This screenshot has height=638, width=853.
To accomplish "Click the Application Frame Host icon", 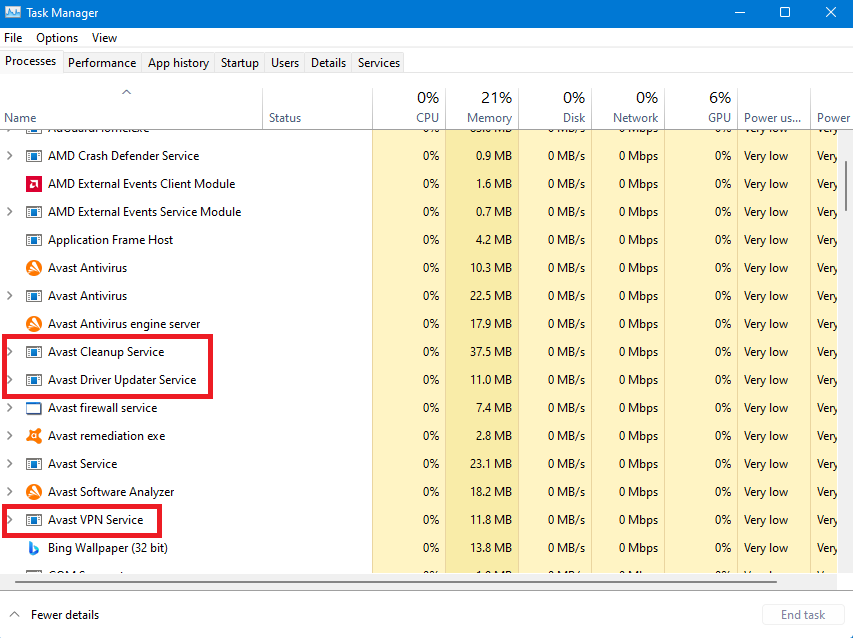I will coord(34,240).
